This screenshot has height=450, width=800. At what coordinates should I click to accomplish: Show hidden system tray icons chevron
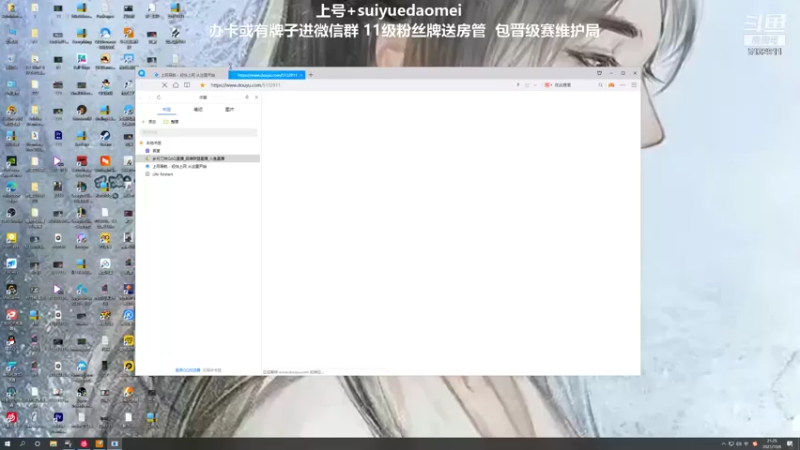(723, 444)
